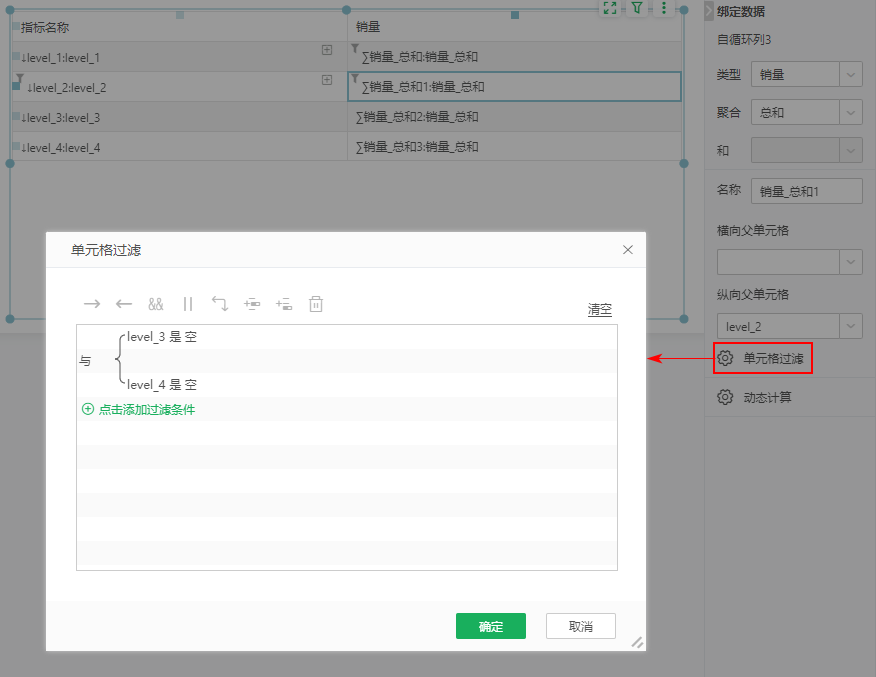Click the dialog resize grip corner
Image resolution: width=876 pixels, height=677 pixels.
pyautogui.click(x=637, y=642)
